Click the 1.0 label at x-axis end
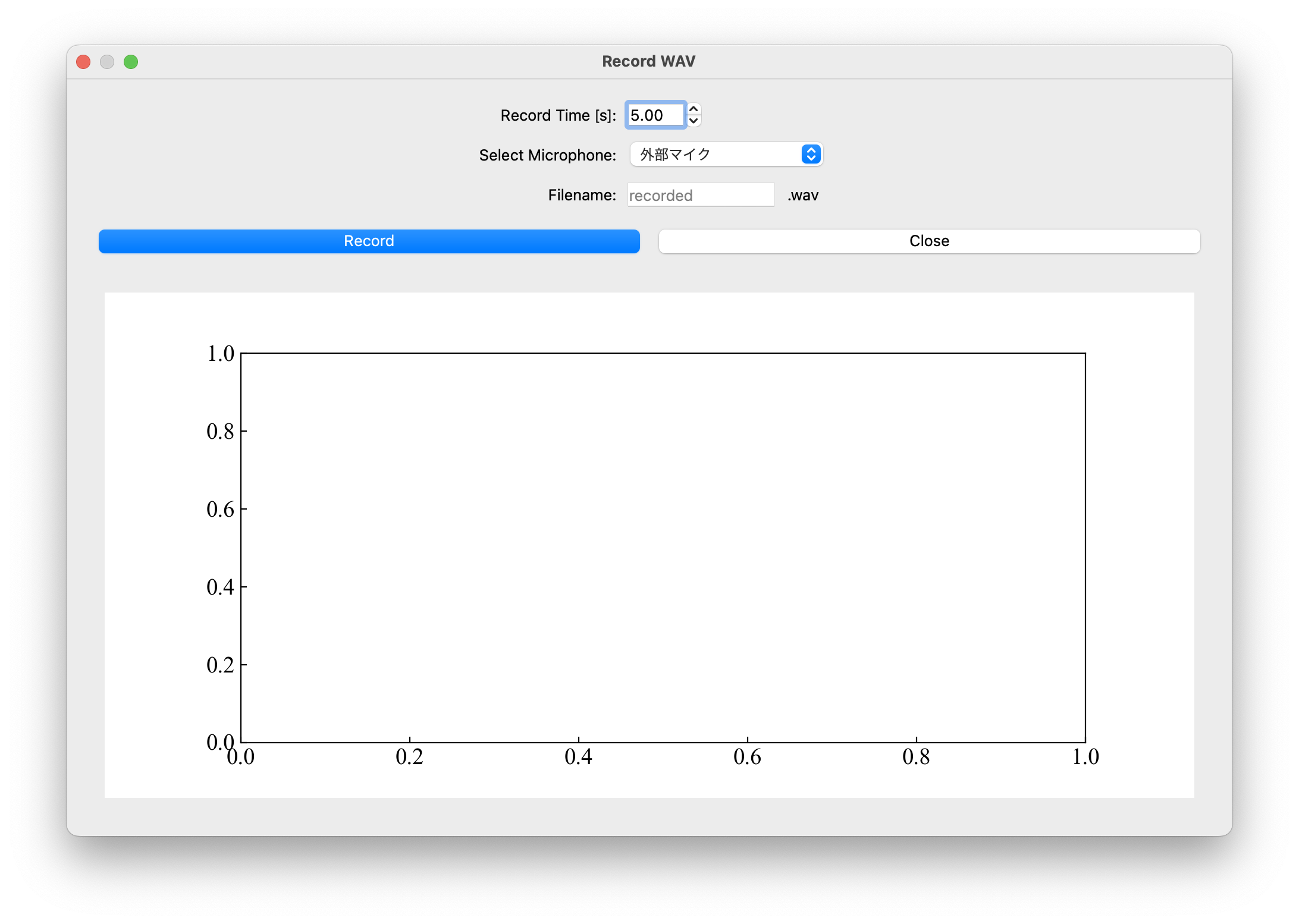Screen dimensions: 1299x924 click(1085, 757)
